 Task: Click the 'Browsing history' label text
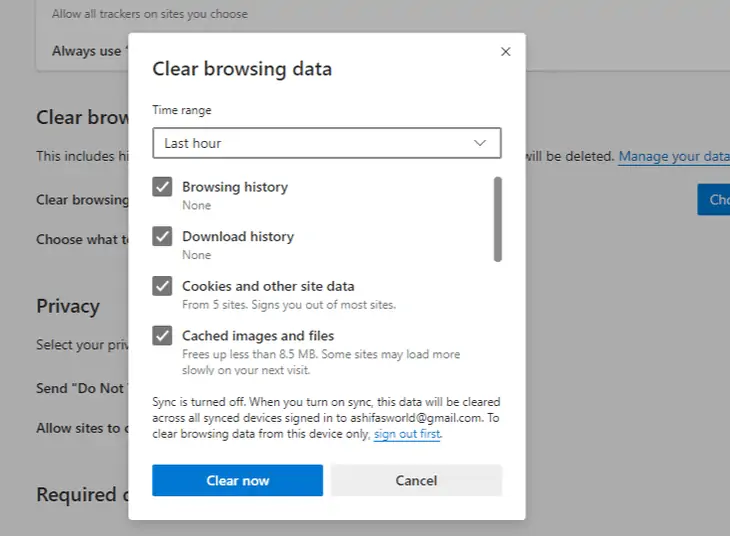(235, 187)
